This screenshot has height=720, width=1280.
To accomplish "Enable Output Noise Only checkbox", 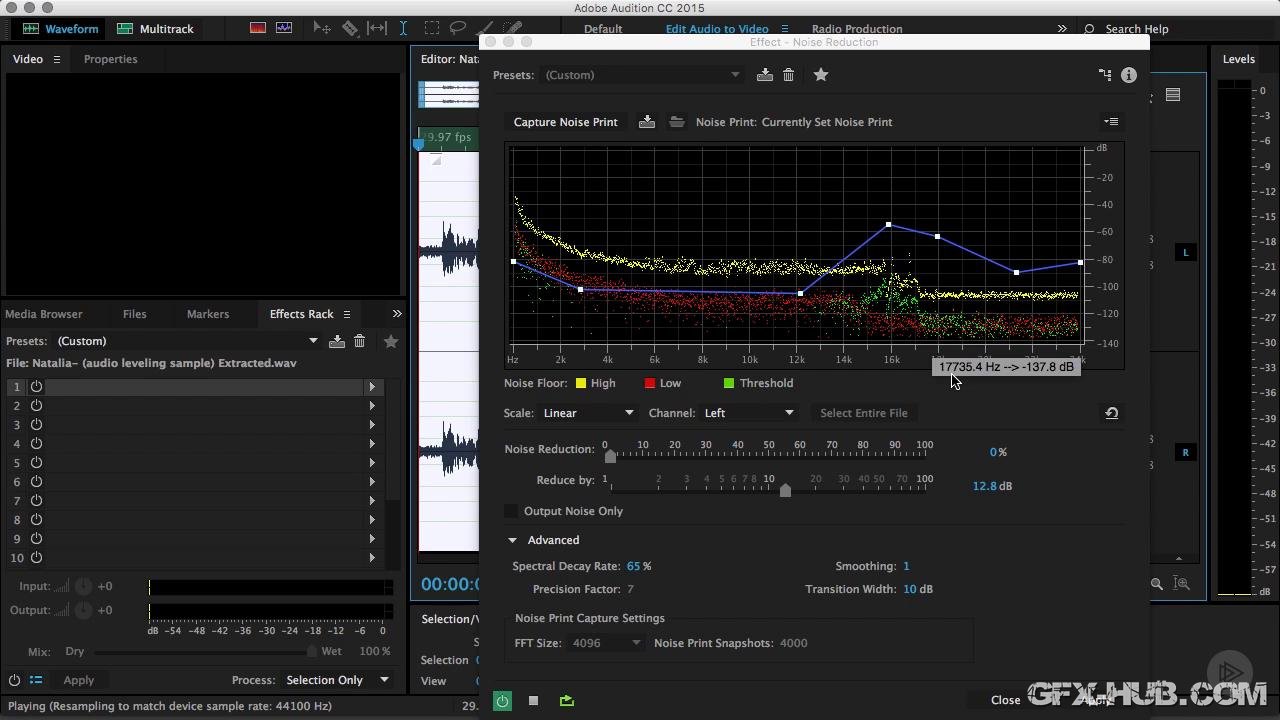I will click(512, 511).
